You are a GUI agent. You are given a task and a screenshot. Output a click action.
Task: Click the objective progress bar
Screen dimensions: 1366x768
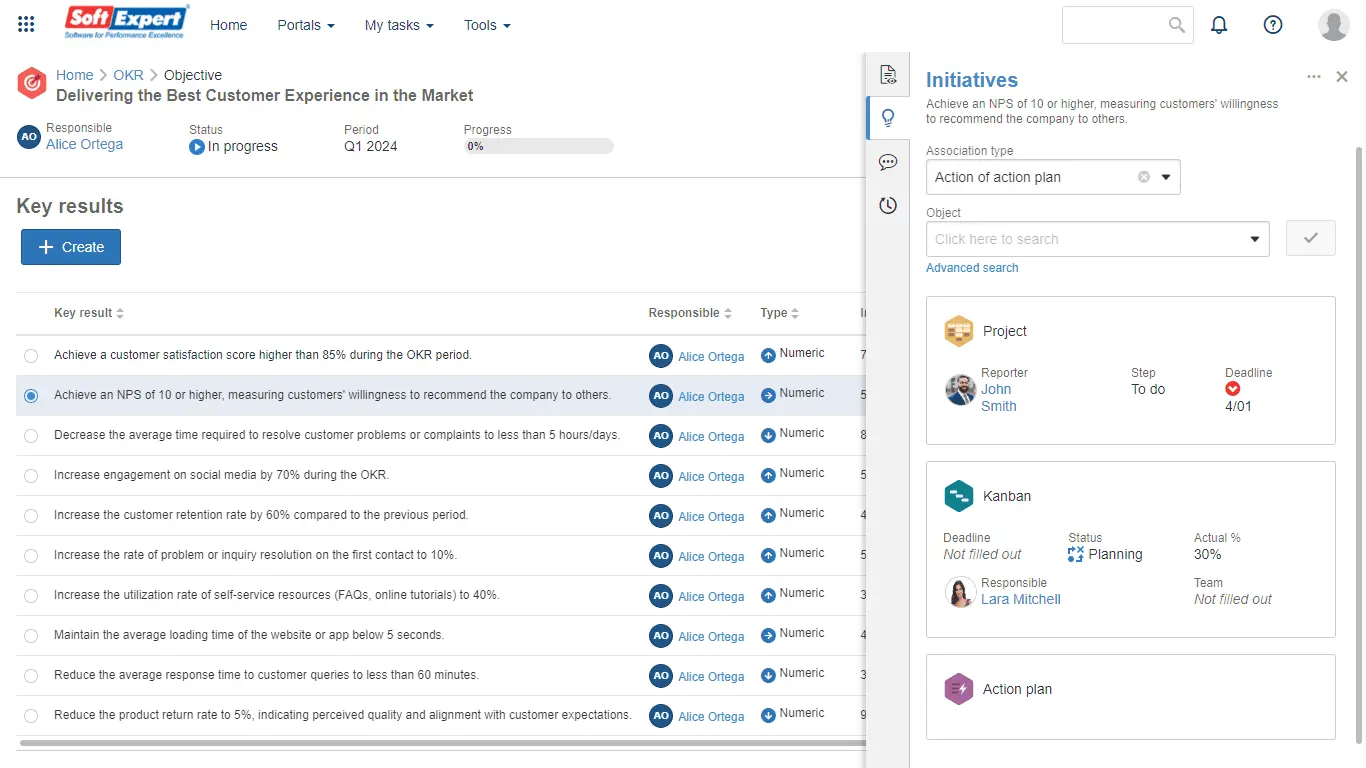click(x=538, y=147)
